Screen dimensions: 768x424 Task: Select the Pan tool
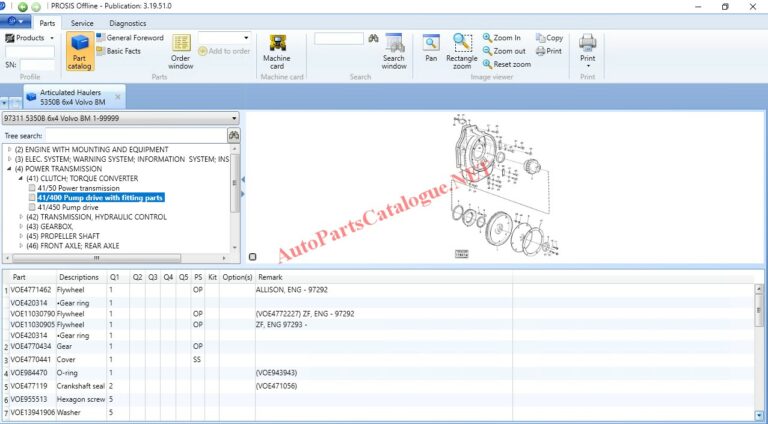[431, 48]
